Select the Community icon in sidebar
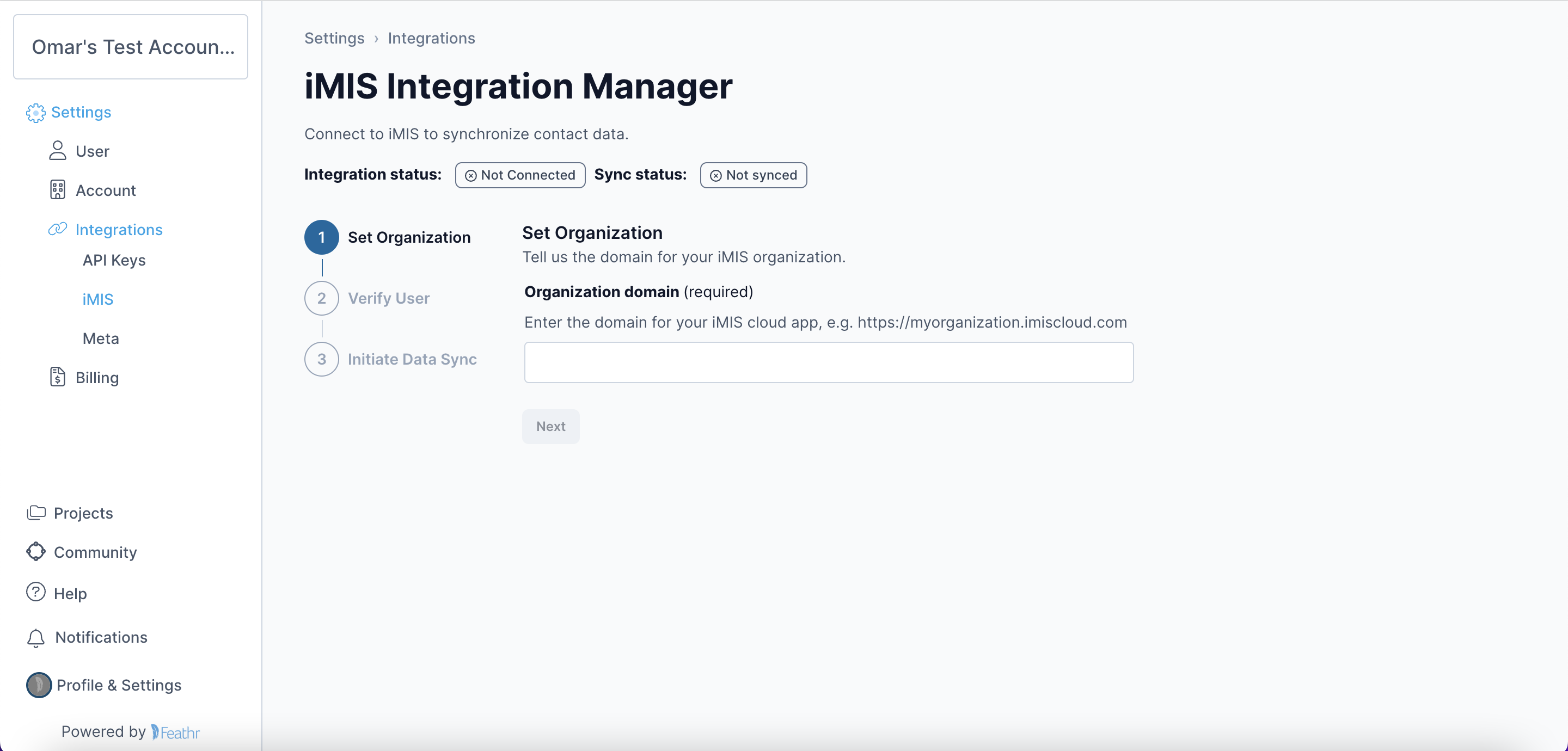The image size is (1568, 751). coord(36,551)
